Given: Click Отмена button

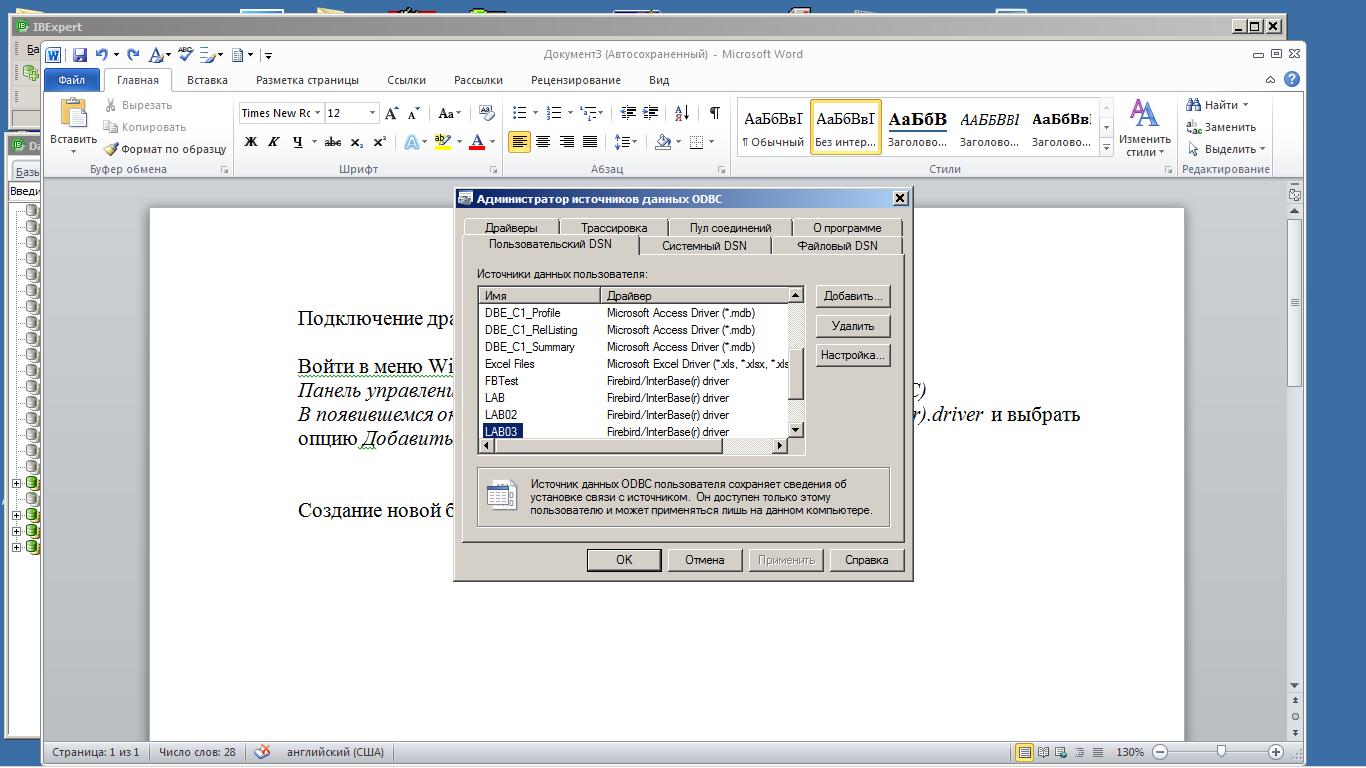Looking at the screenshot, I should tap(705, 560).
